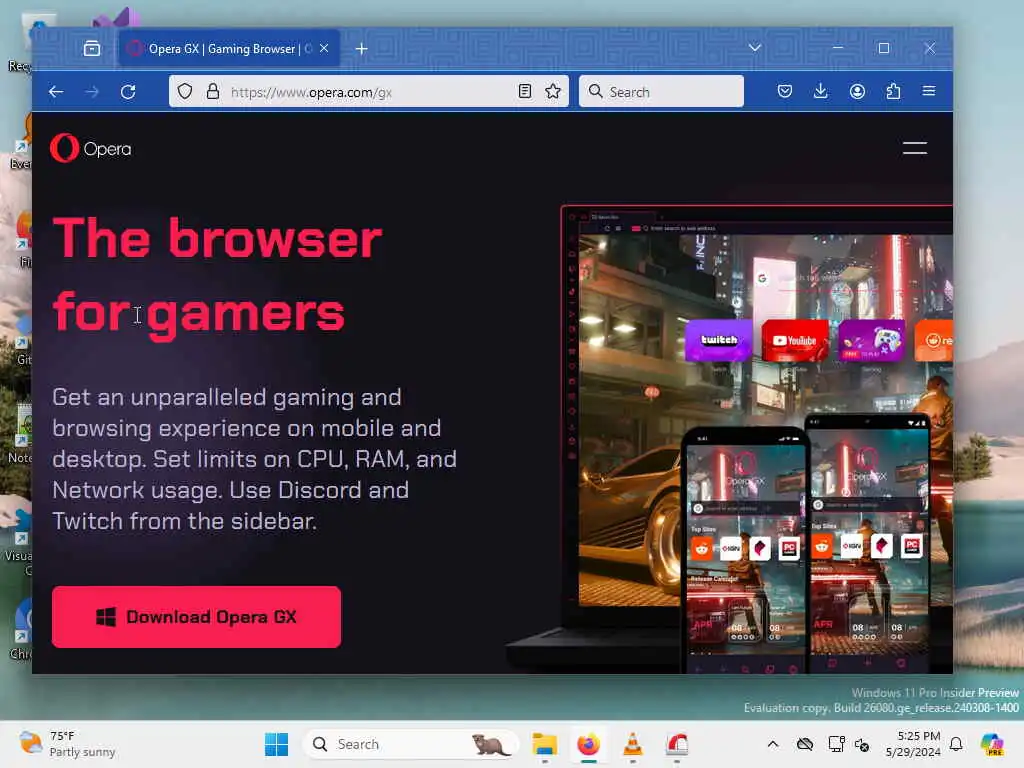Open the Downloads panel icon
Screen dimensions: 1024x768
click(x=821, y=91)
